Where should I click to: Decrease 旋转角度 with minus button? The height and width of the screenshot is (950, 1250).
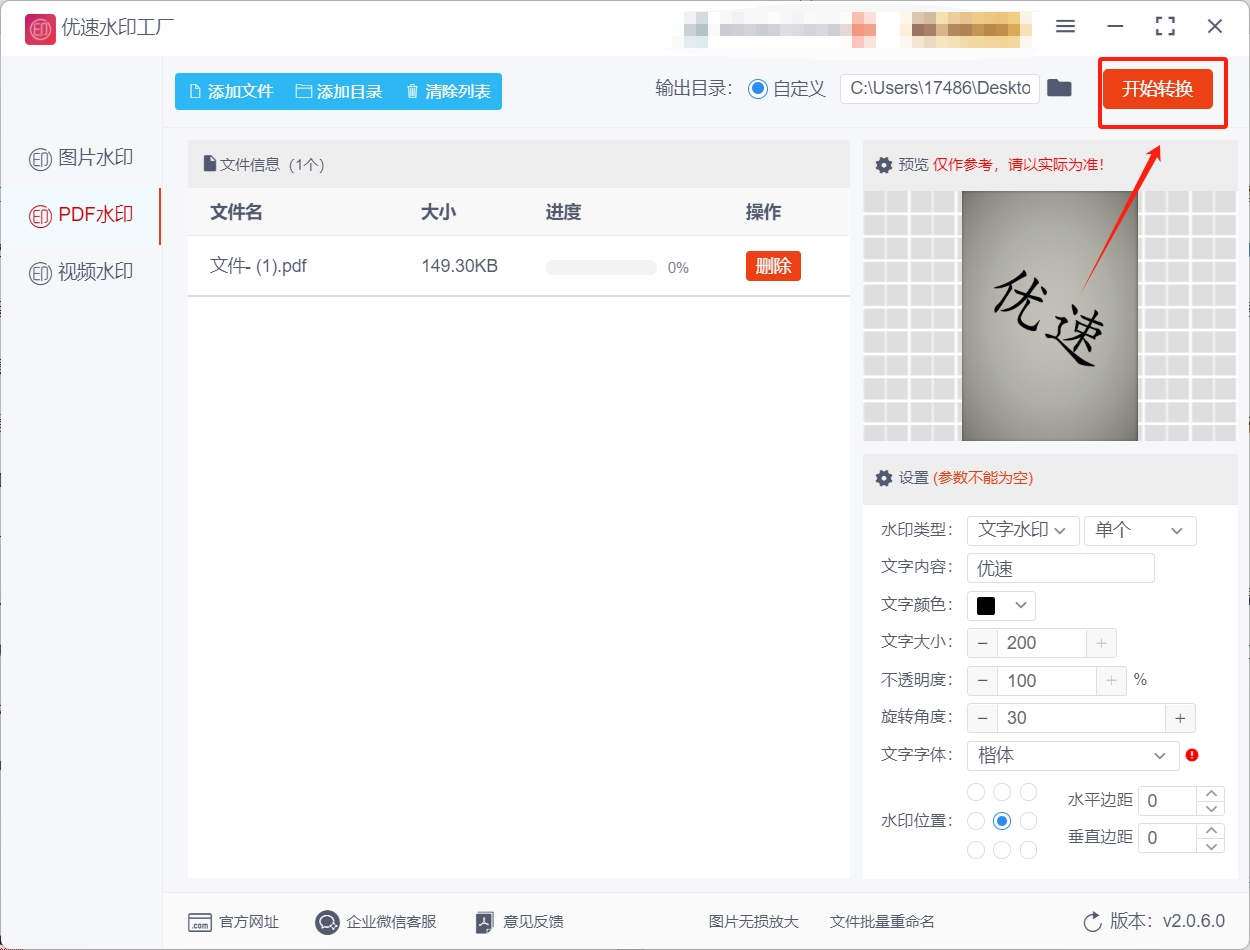coord(982,718)
